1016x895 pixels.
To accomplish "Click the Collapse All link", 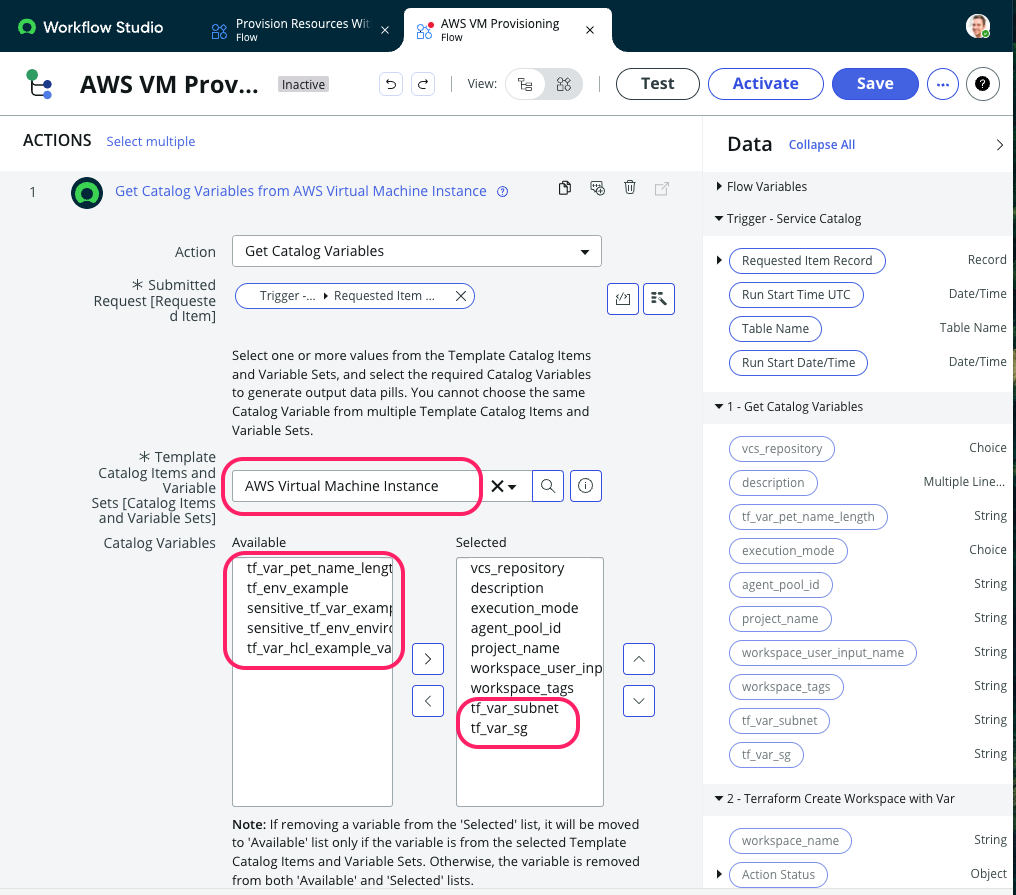I will coord(821,144).
